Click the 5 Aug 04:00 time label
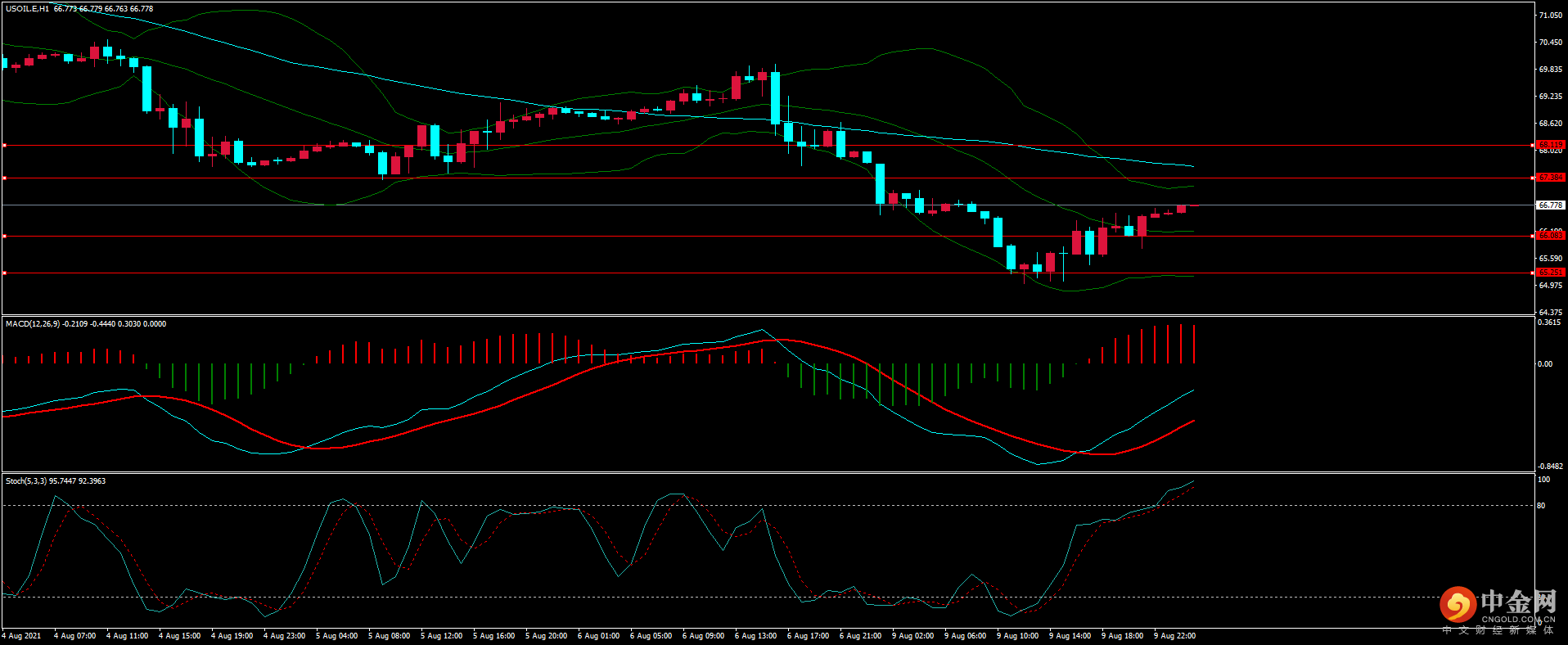This screenshot has height=645, width=1568. (336, 636)
